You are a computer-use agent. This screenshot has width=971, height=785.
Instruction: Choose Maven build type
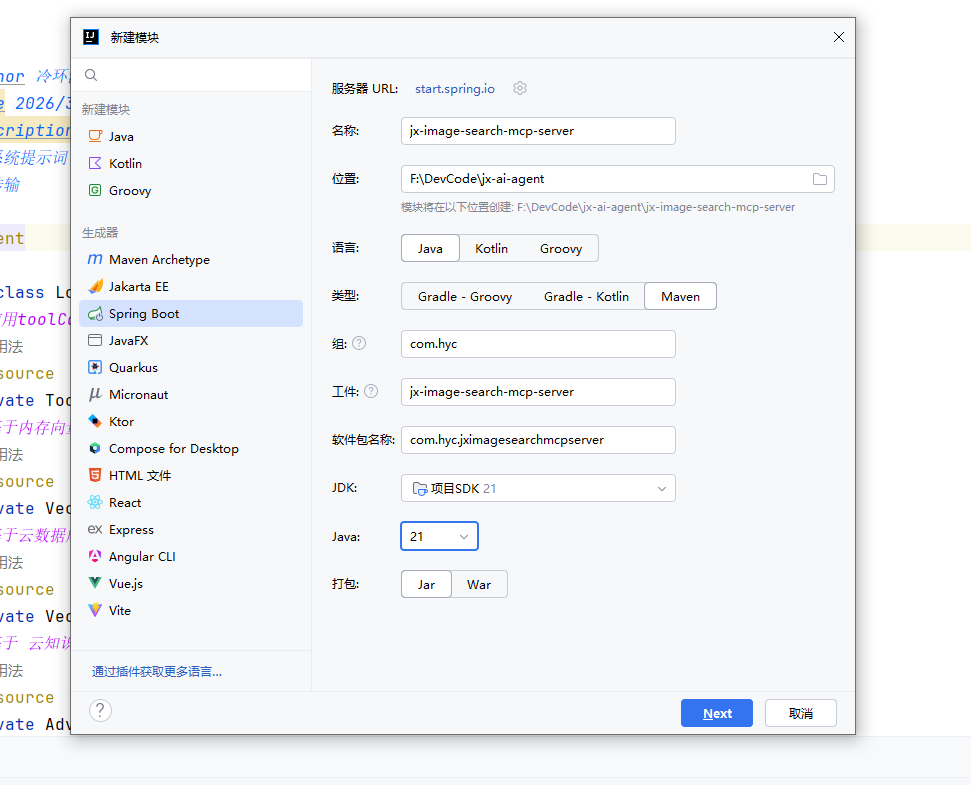pyautogui.click(x=680, y=297)
